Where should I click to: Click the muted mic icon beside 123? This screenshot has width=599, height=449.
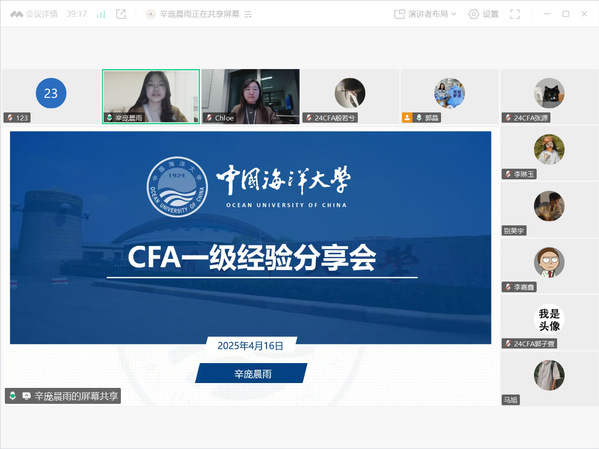point(10,118)
